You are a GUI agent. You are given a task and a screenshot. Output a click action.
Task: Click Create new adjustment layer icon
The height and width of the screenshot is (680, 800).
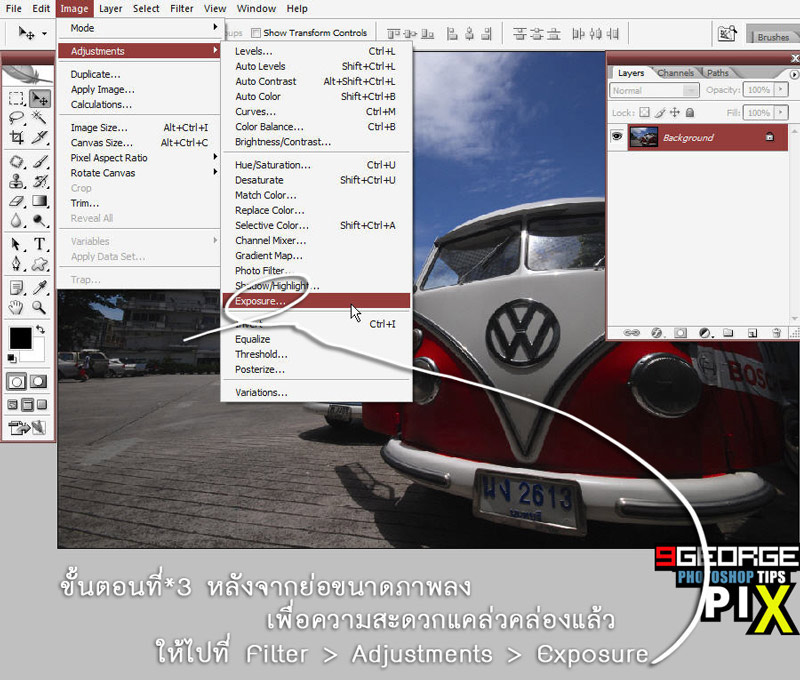[705, 333]
